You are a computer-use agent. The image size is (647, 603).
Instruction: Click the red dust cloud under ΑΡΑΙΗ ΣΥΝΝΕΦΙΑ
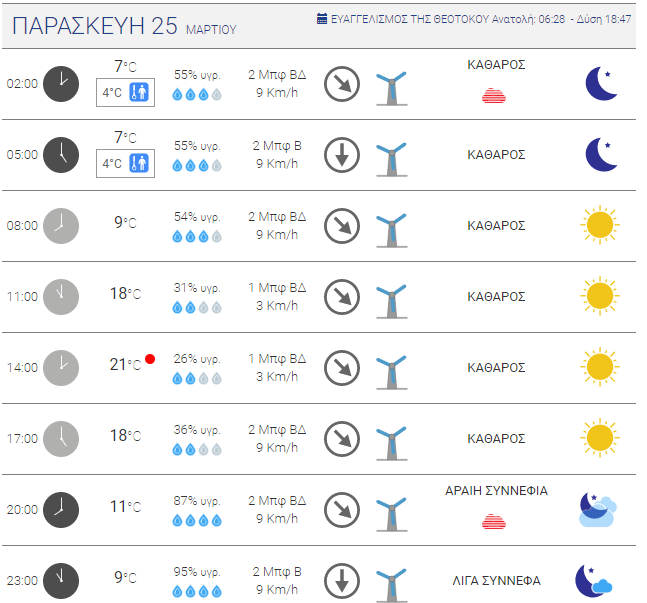coord(494,521)
